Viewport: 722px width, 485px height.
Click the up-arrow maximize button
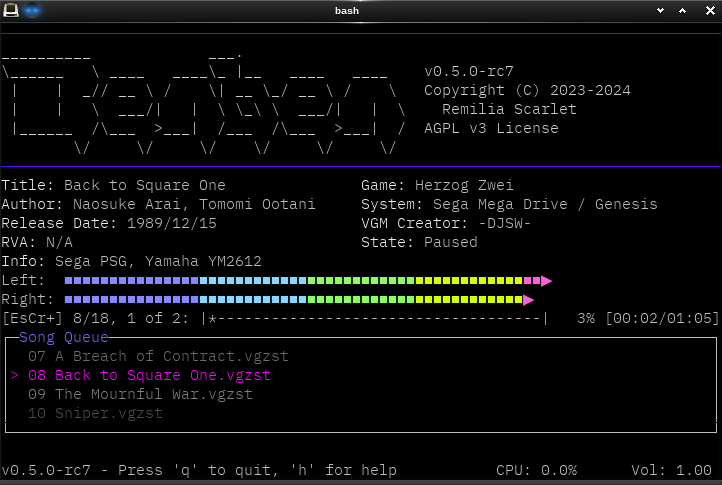(x=682, y=11)
